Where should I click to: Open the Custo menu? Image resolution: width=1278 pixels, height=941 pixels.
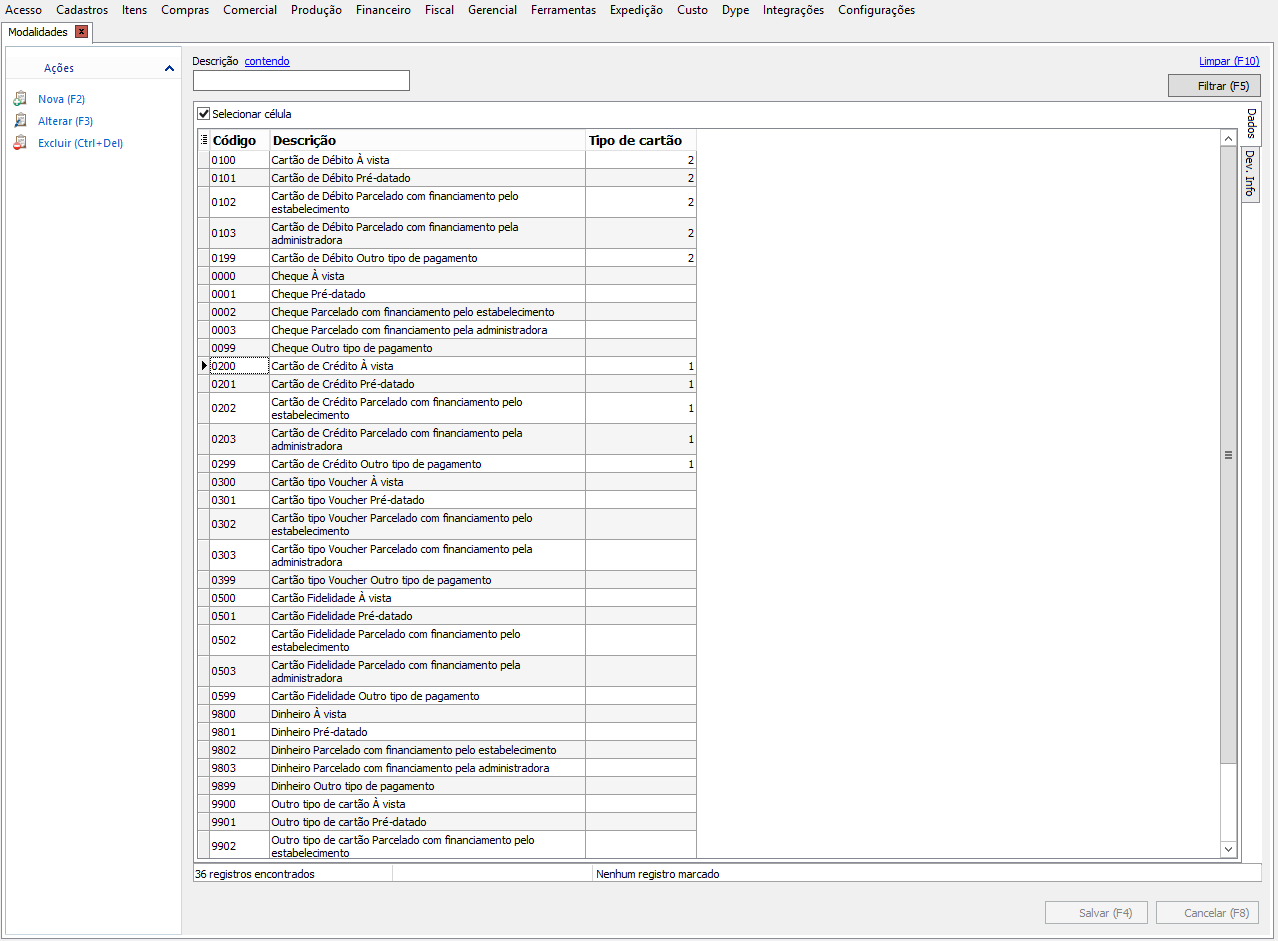tap(692, 10)
